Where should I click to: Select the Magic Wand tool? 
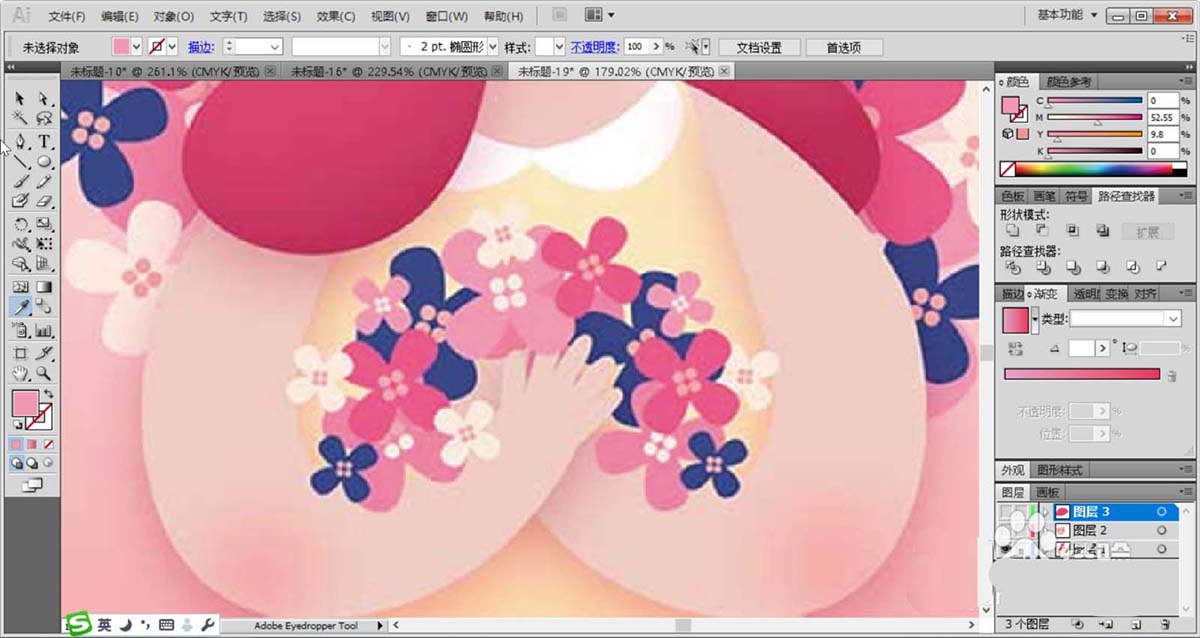pyautogui.click(x=20, y=119)
